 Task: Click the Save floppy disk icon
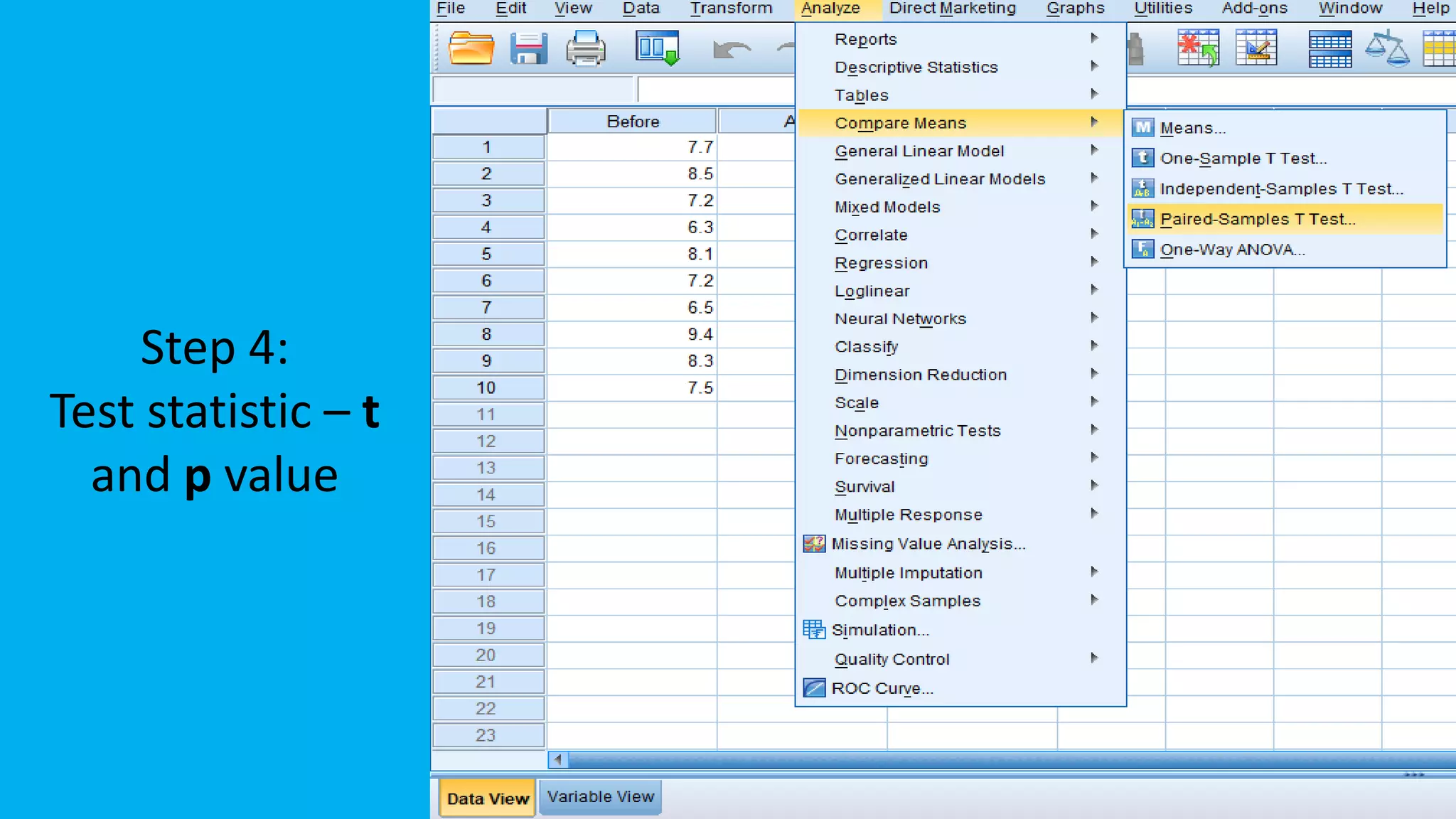[528, 49]
